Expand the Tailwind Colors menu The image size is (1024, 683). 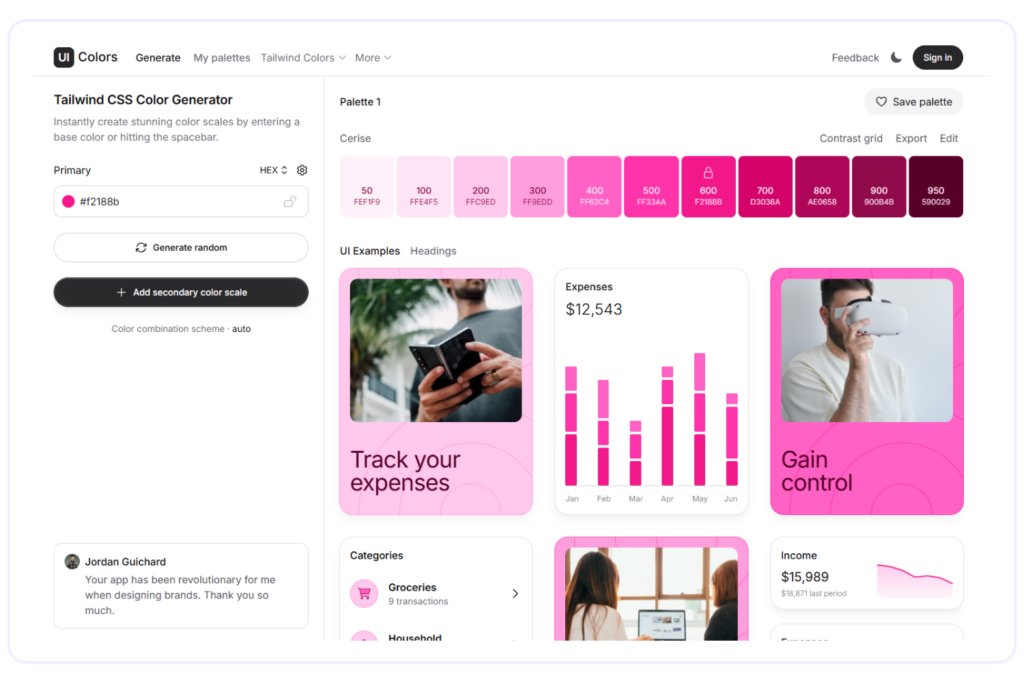point(303,58)
